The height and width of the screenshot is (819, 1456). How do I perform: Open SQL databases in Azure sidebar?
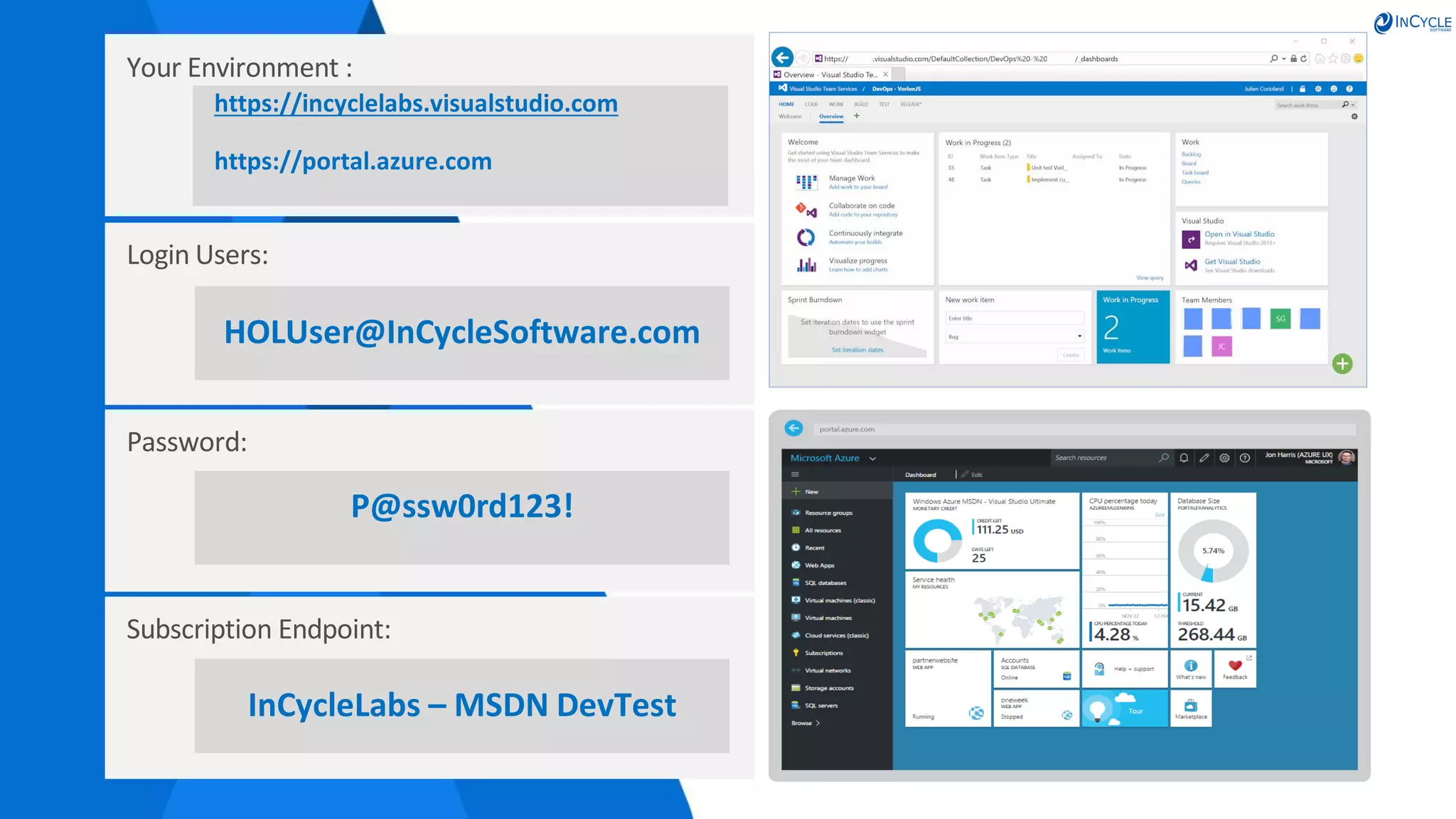837,583
